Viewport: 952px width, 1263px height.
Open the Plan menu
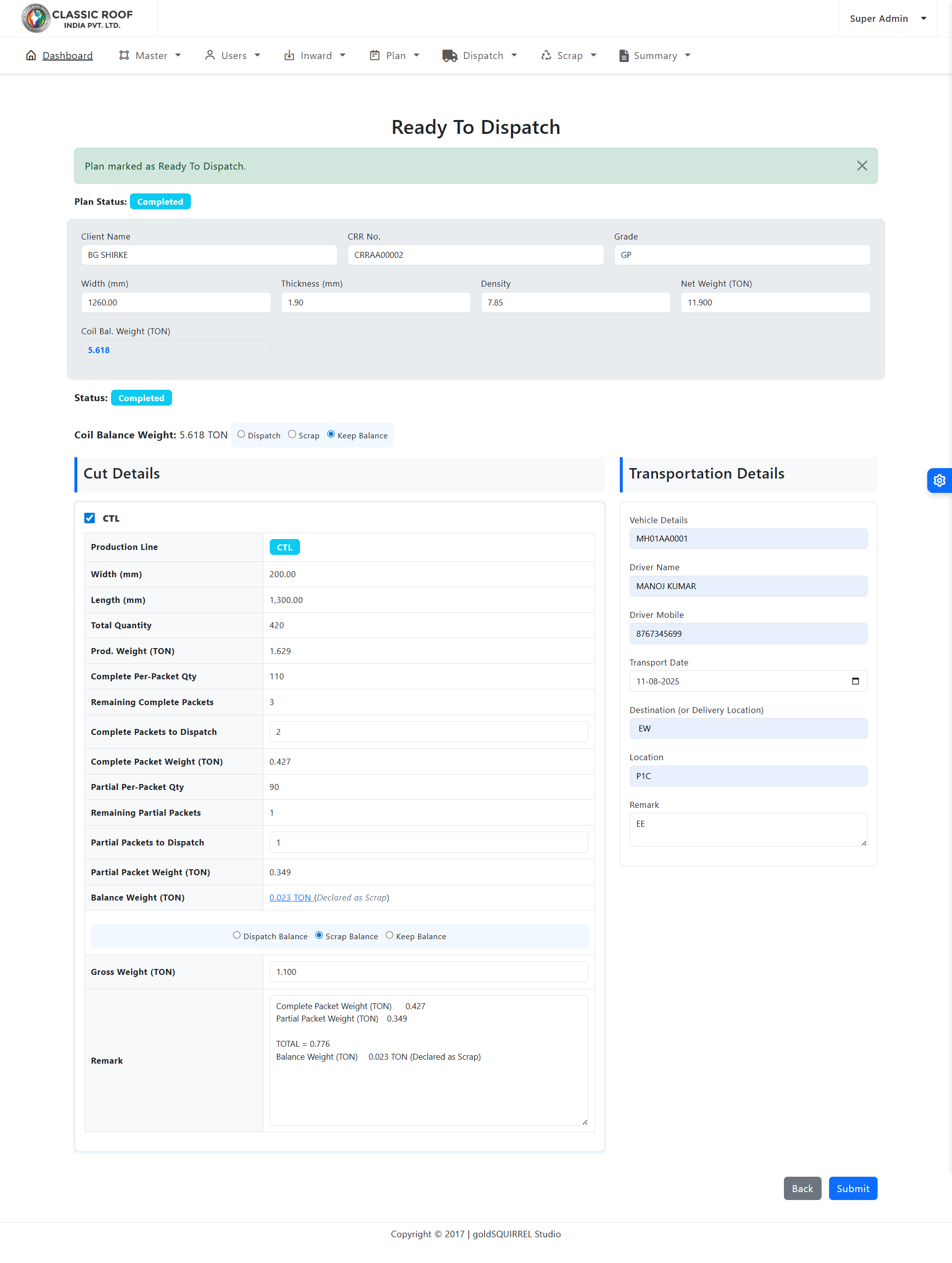click(395, 56)
